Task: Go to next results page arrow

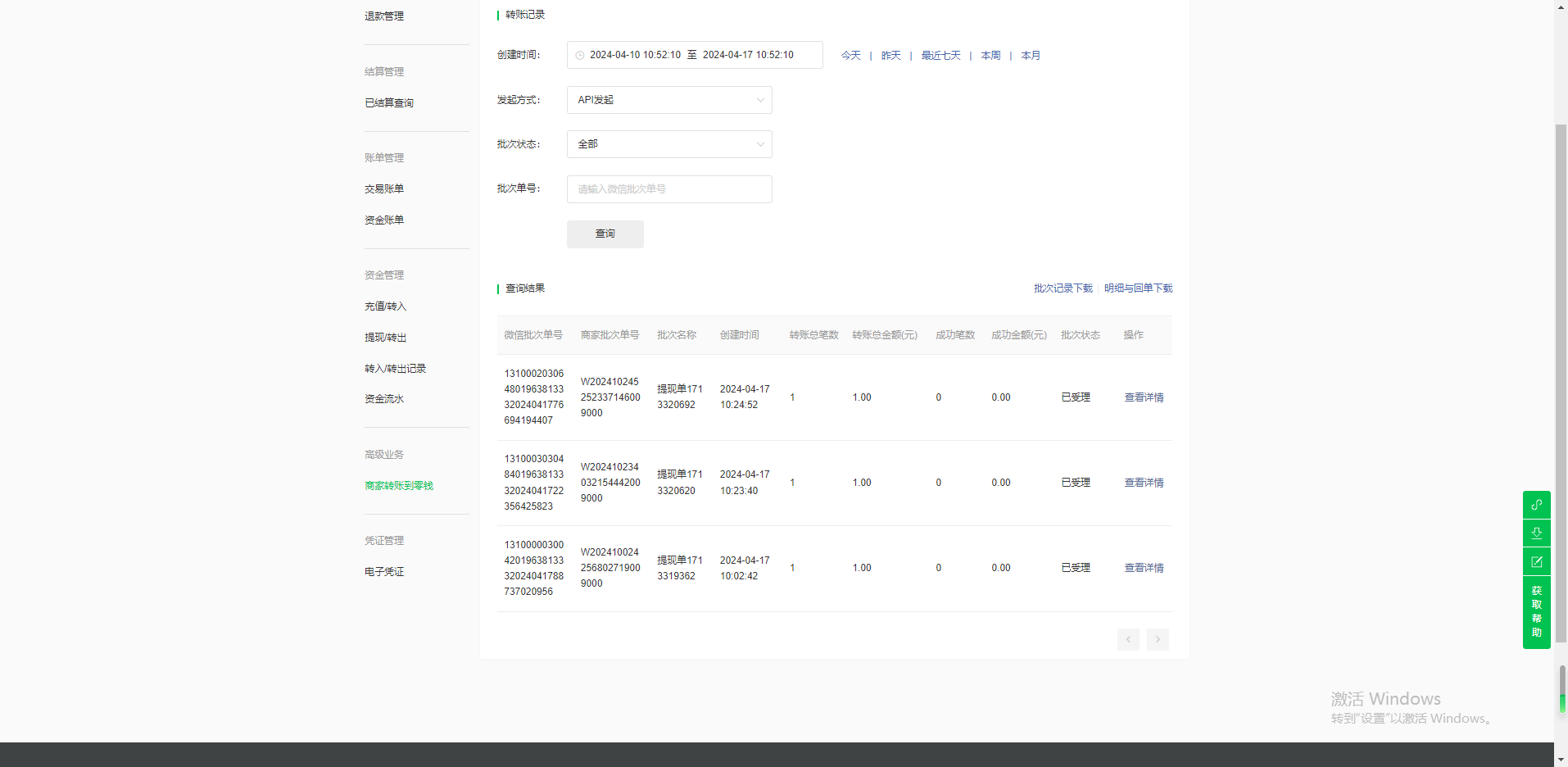Action: tap(1158, 639)
